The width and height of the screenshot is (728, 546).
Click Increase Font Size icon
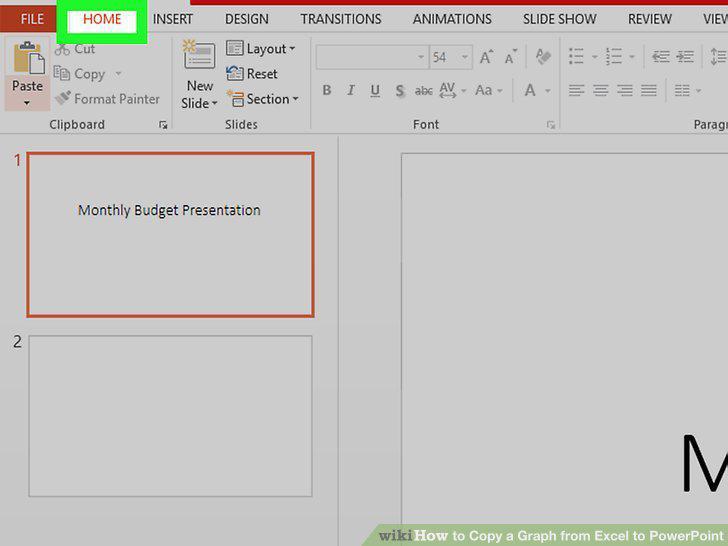click(x=486, y=57)
